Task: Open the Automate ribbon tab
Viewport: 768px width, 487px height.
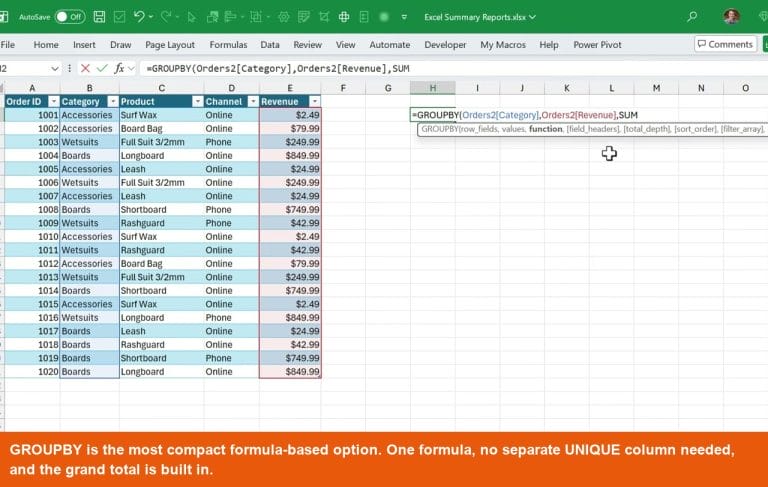Action: [390, 45]
